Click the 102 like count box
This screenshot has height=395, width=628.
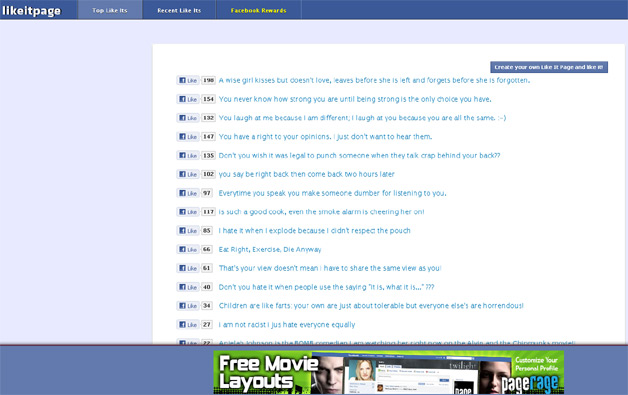click(208, 174)
